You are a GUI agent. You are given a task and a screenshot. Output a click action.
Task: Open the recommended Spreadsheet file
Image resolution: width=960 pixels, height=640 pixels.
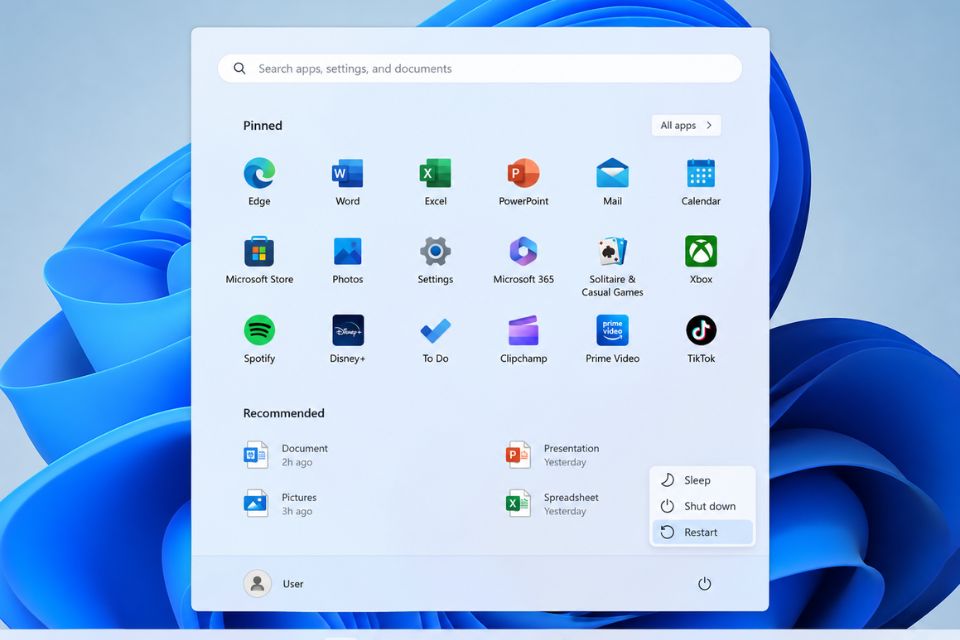tap(552, 503)
